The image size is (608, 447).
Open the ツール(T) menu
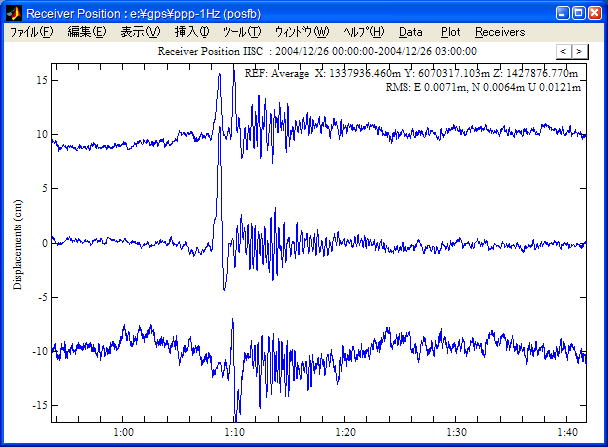tap(241, 32)
